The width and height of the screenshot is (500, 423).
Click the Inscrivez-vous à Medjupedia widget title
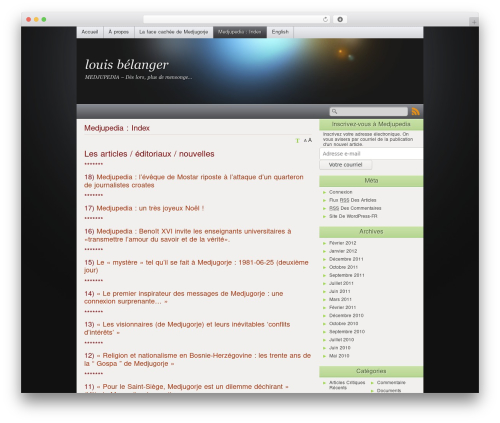pyautogui.click(x=371, y=124)
